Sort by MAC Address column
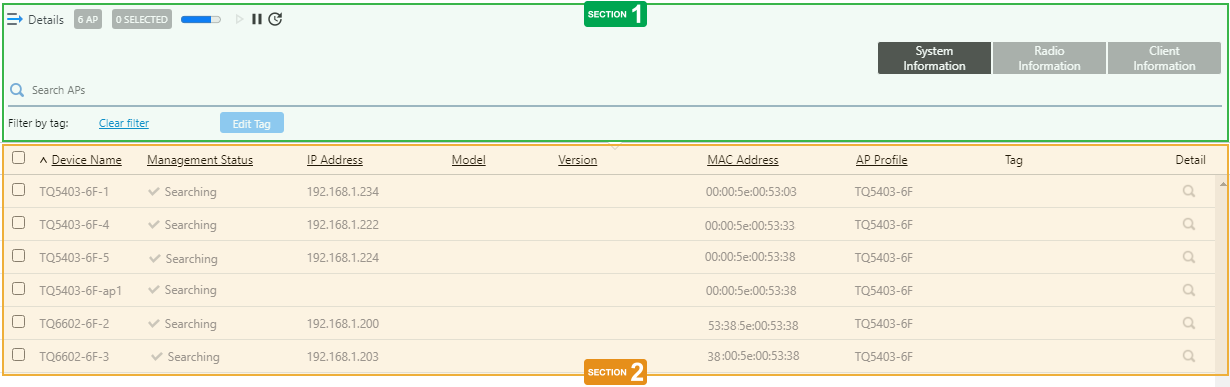1230x387 pixels. click(x=743, y=160)
